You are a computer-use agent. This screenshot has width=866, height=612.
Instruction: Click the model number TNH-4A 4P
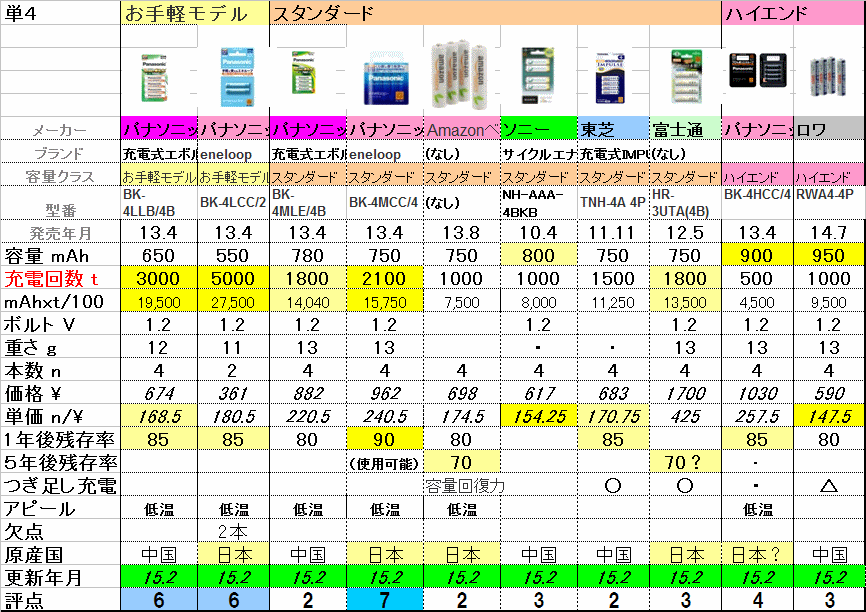point(614,203)
